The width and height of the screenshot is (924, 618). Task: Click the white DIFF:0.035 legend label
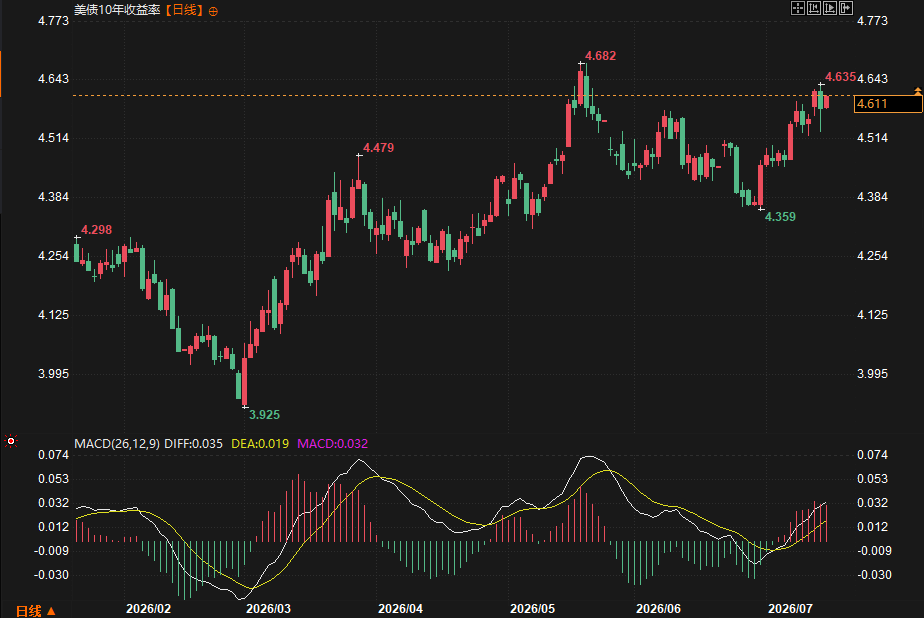coord(193,444)
